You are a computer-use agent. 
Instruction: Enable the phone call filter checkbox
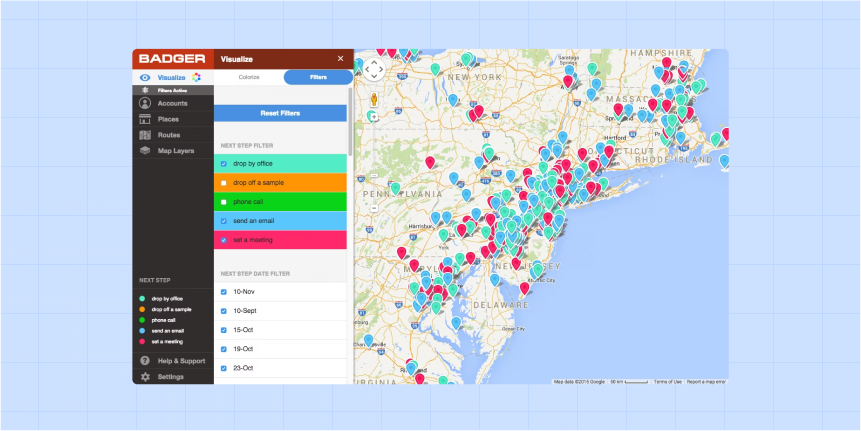(223, 202)
